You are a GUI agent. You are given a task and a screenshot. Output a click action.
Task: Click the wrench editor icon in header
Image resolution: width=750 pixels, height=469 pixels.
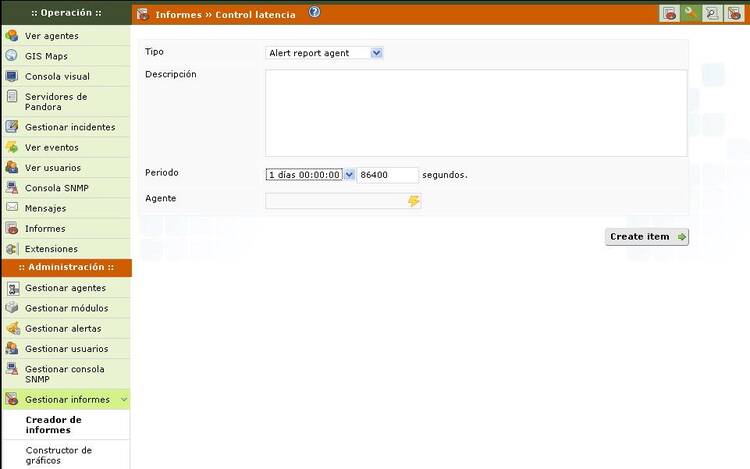pyautogui.click(x=691, y=14)
